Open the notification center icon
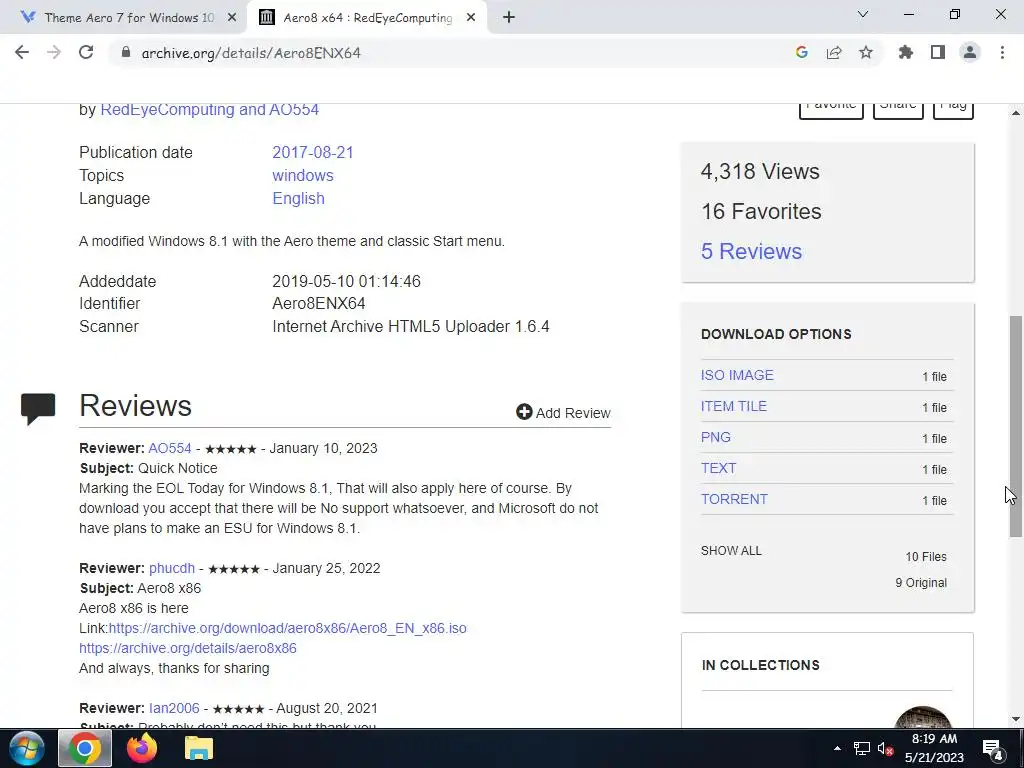This screenshot has width=1024, height=768. click(x=993, y=749)
